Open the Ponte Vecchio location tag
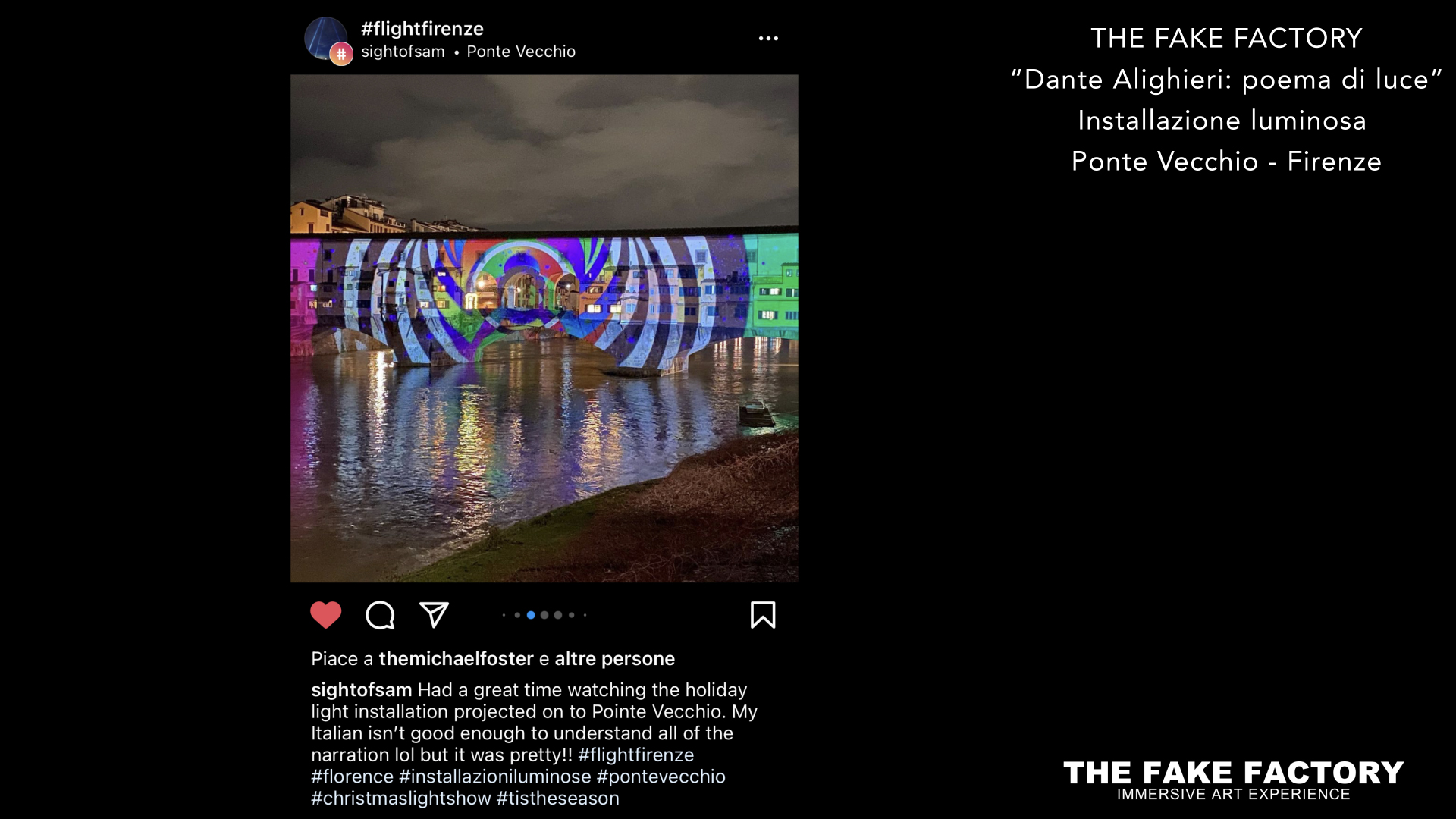 pos(521,52)
